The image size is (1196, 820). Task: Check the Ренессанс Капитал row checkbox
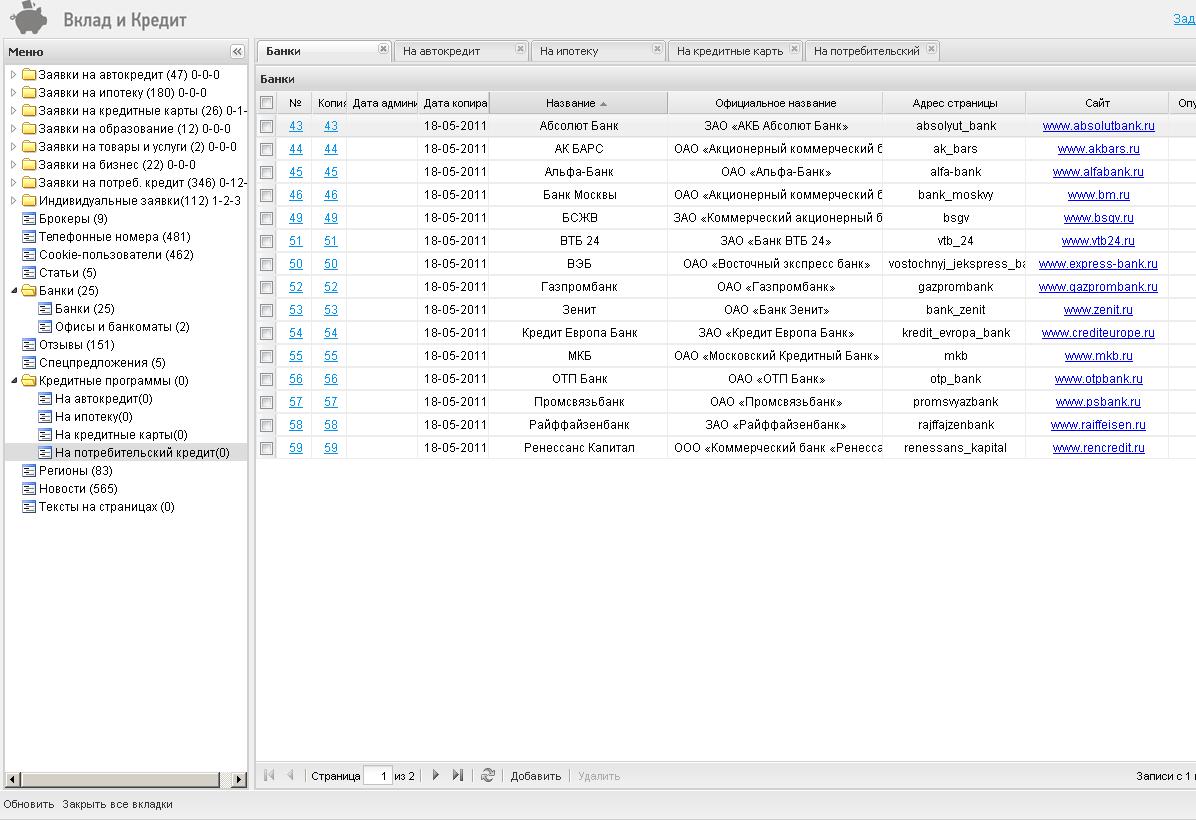point(266,449)
